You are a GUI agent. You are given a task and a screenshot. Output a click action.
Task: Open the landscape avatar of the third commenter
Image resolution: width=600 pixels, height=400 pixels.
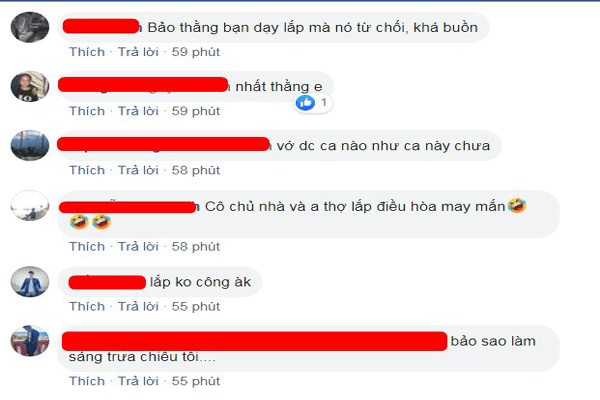(30, 145)
